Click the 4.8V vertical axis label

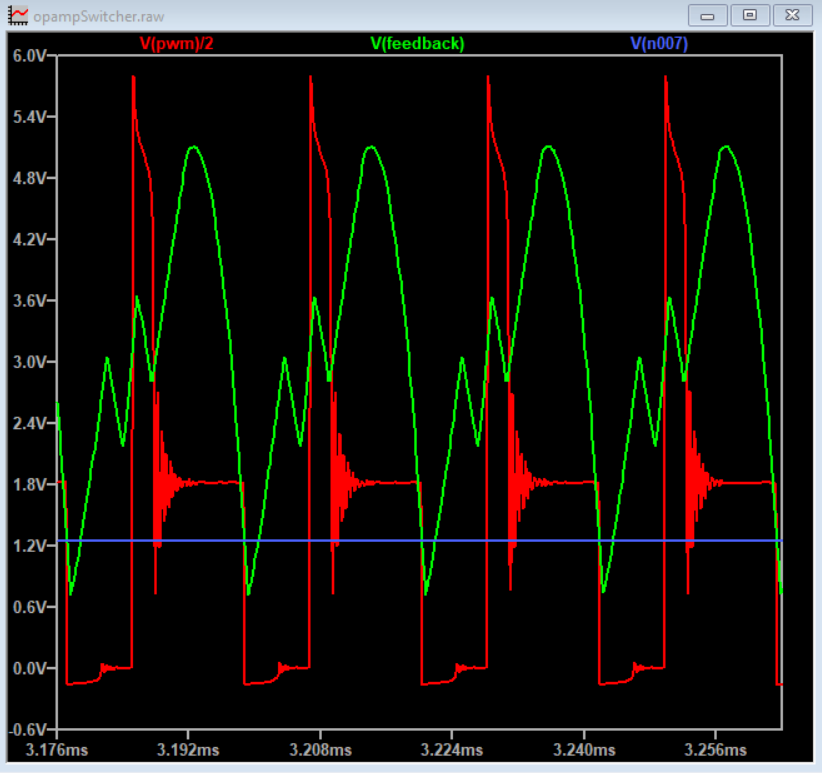(29, 178)
